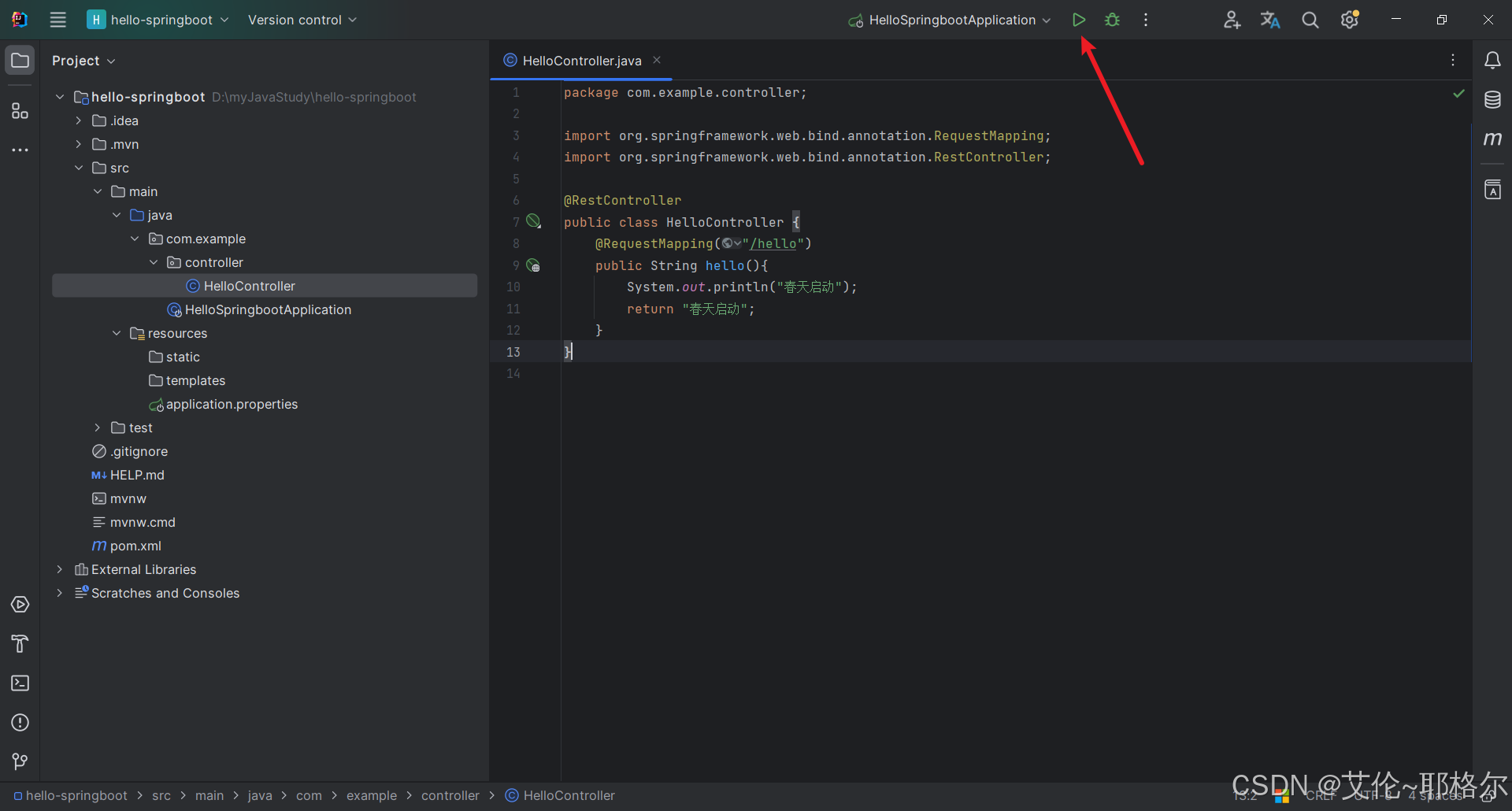Click hello-springboot breadcrumb in status bar

pyautogui.click(x=71, y=796)
